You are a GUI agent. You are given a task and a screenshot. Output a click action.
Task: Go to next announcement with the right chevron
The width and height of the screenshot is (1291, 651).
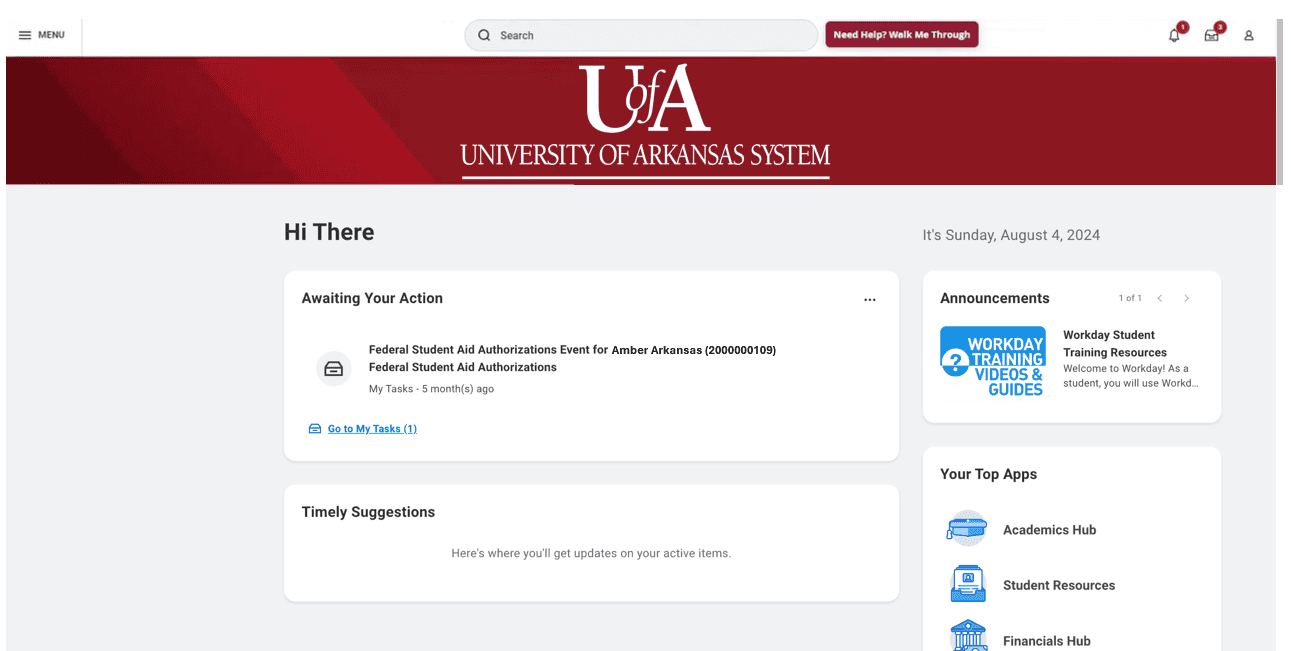coord(1187,298)
